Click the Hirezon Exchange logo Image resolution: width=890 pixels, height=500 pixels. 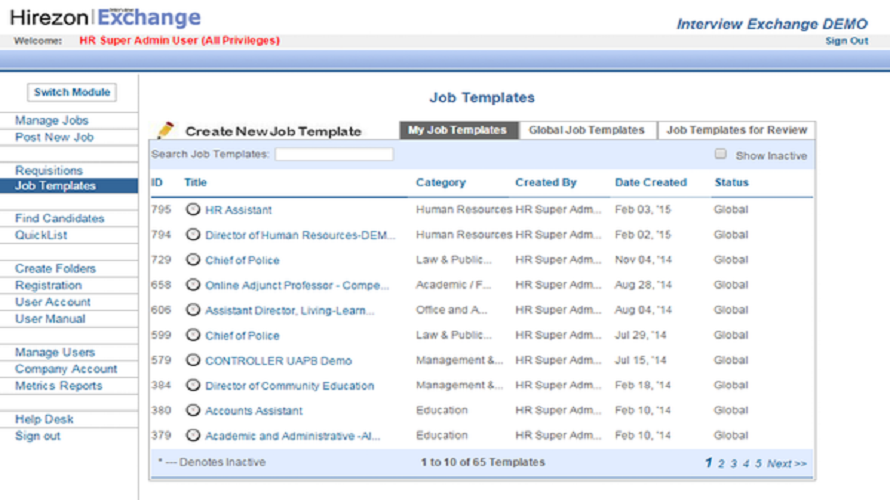(106, 18)
